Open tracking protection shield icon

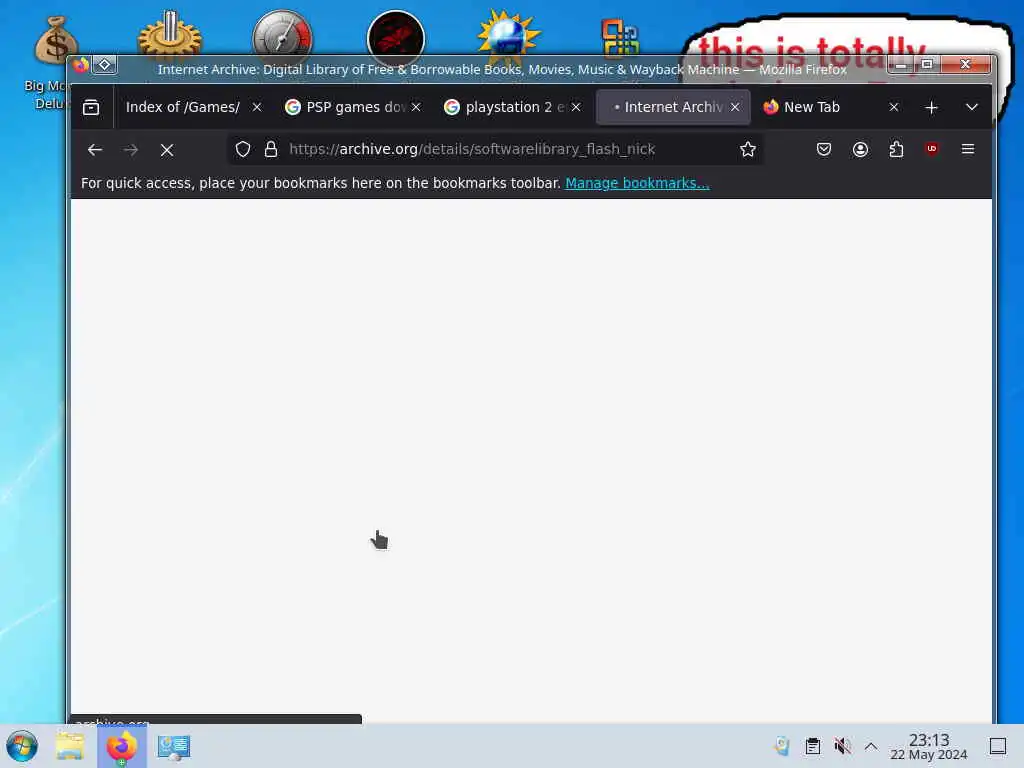(243, 149)
